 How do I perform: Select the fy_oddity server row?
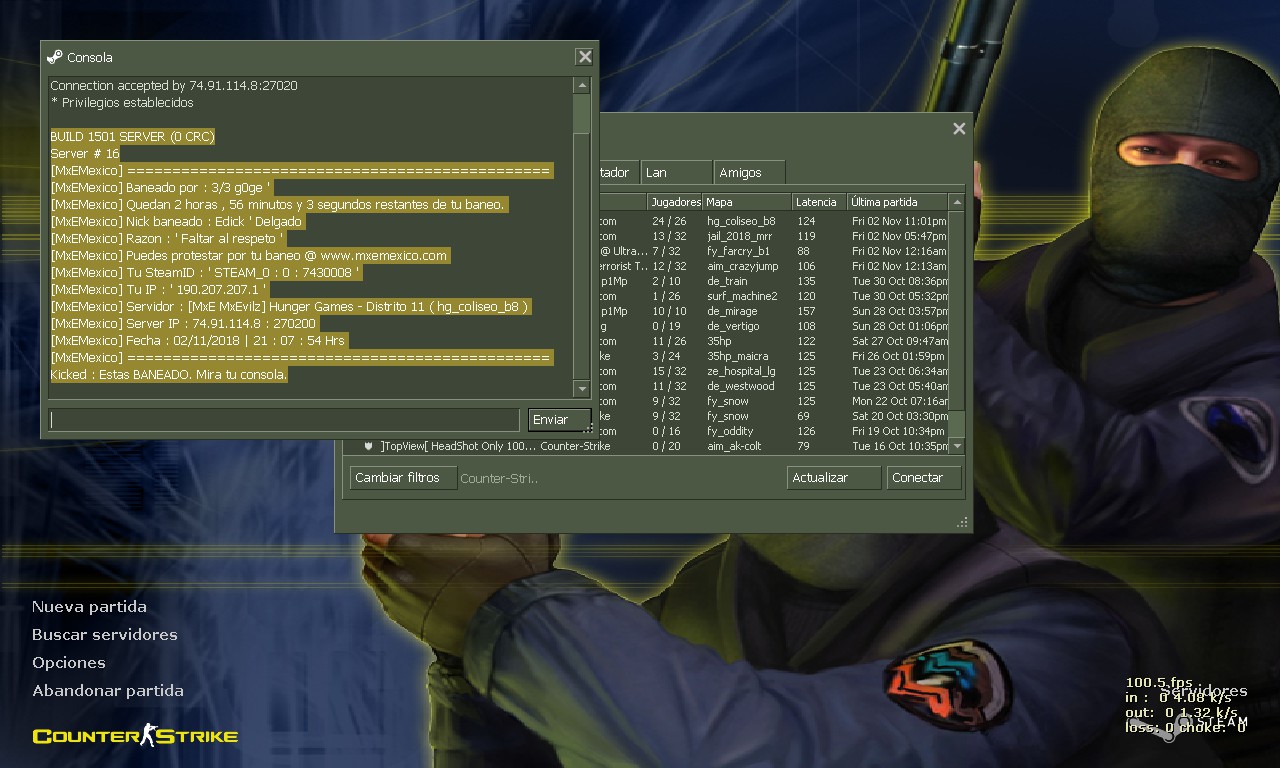pyautogui.click(x=773, y=431)
